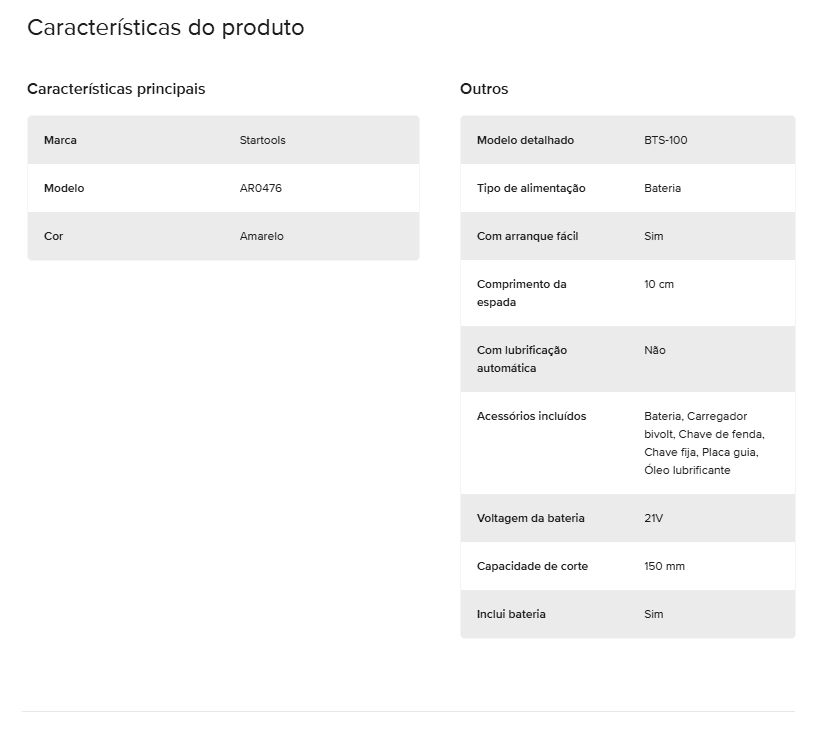Image resolution: width=816 pixels, height=754 pixels.
Task: Click the '10 cm' blade length value
Action: [x=659, y=284]
